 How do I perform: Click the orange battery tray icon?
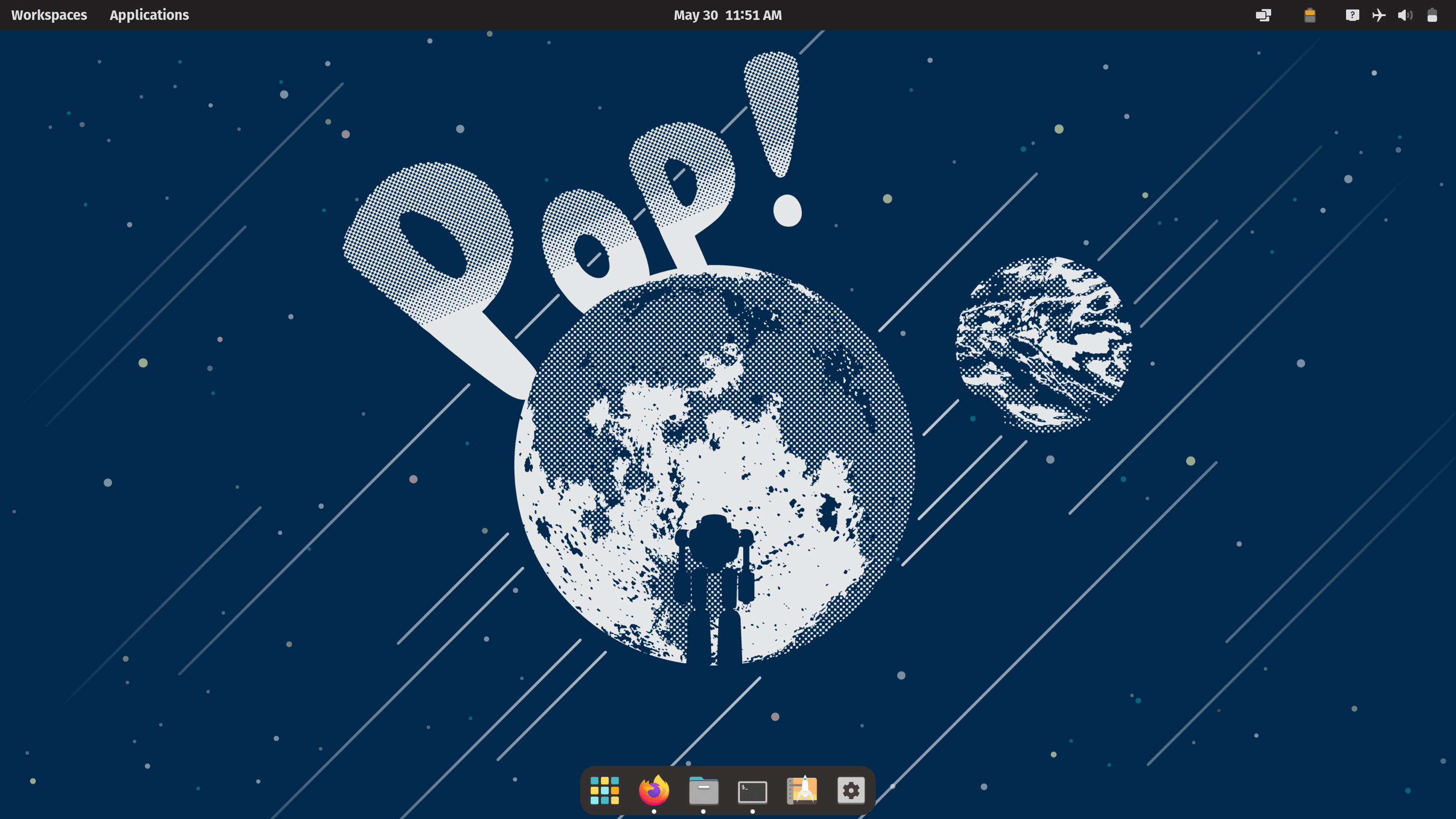pos(1310,15)
